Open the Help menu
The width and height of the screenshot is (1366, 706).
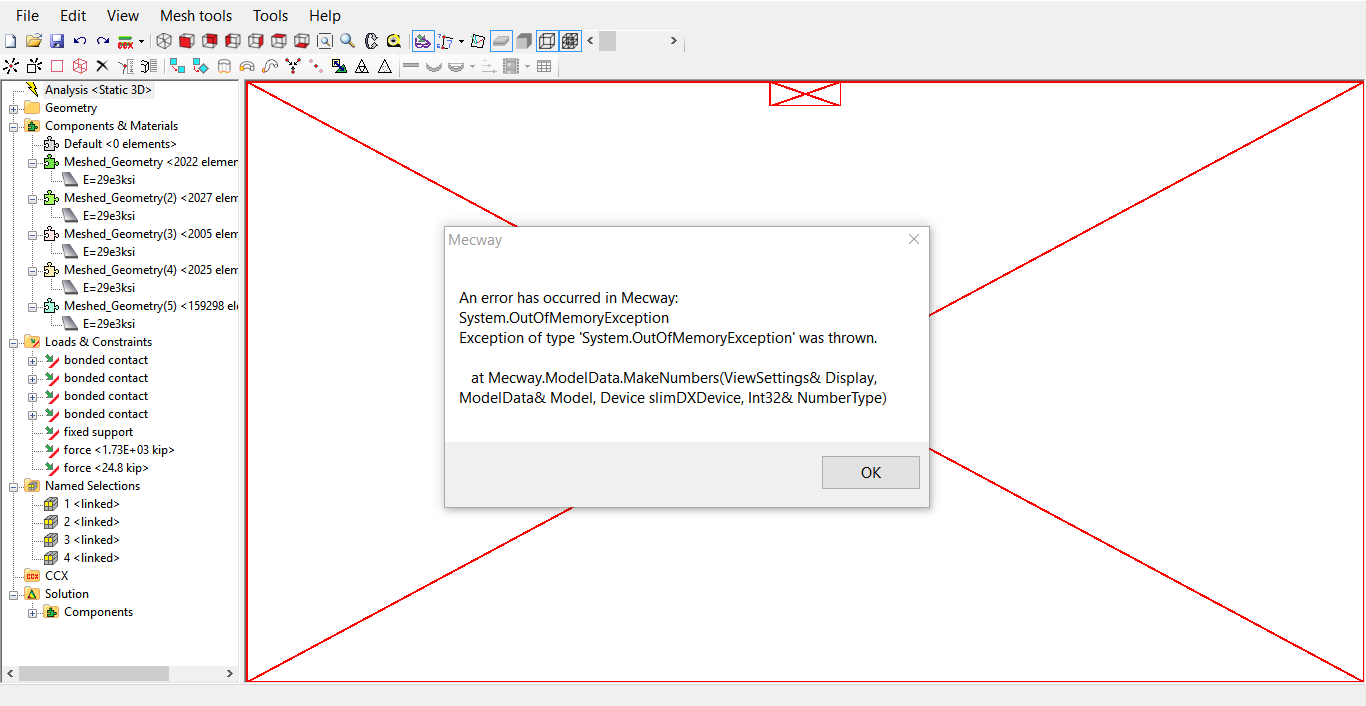pos(325,16)
